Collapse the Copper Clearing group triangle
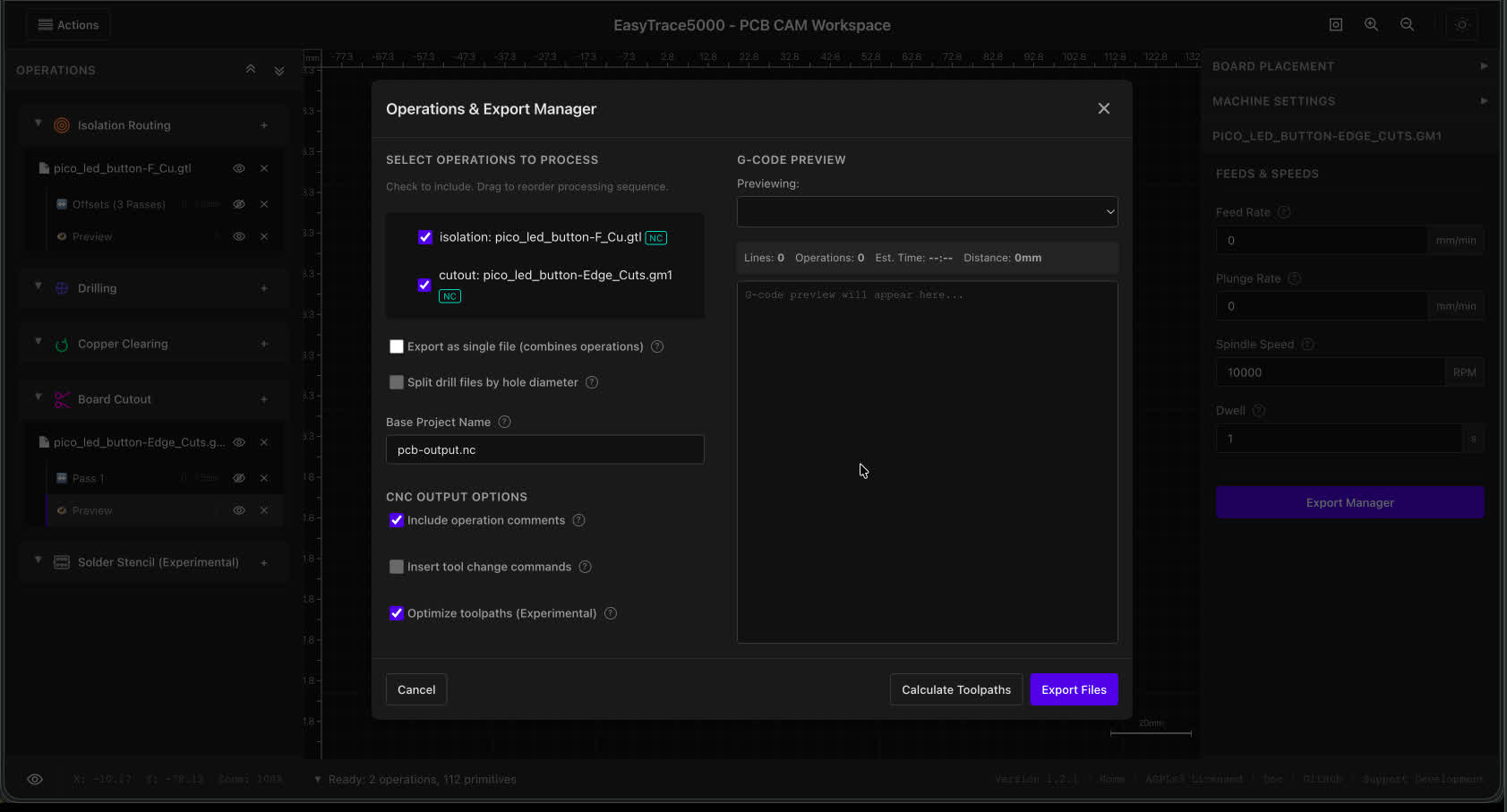The image size is (1507, 812). click(x=39, y=342)
